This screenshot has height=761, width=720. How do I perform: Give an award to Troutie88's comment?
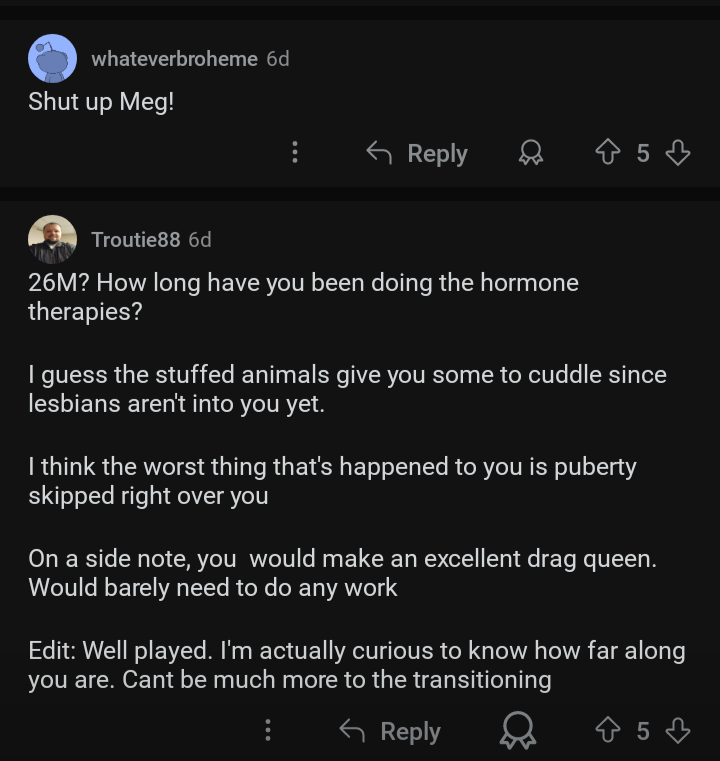[517, 731]
